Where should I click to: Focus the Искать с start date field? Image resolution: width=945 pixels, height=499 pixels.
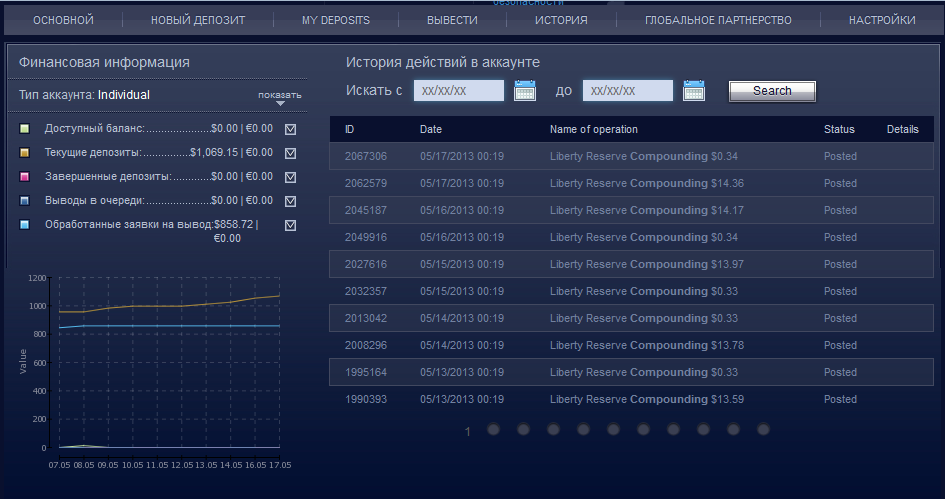[x=458, y=91]
